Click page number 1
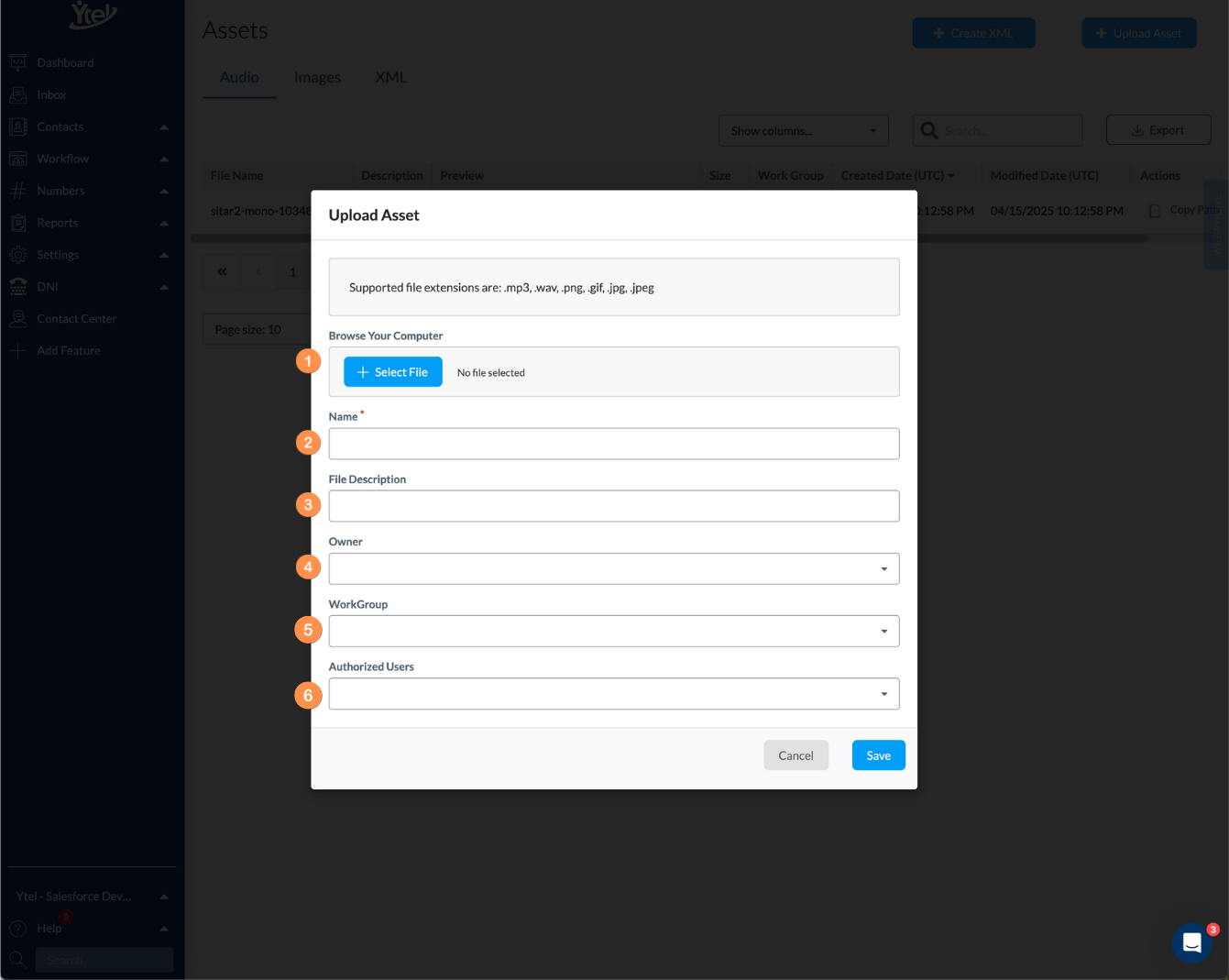 293,271
